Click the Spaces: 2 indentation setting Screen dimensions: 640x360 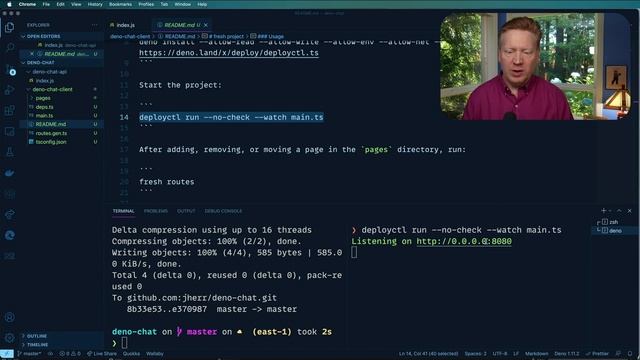click(x=476, y=353)
